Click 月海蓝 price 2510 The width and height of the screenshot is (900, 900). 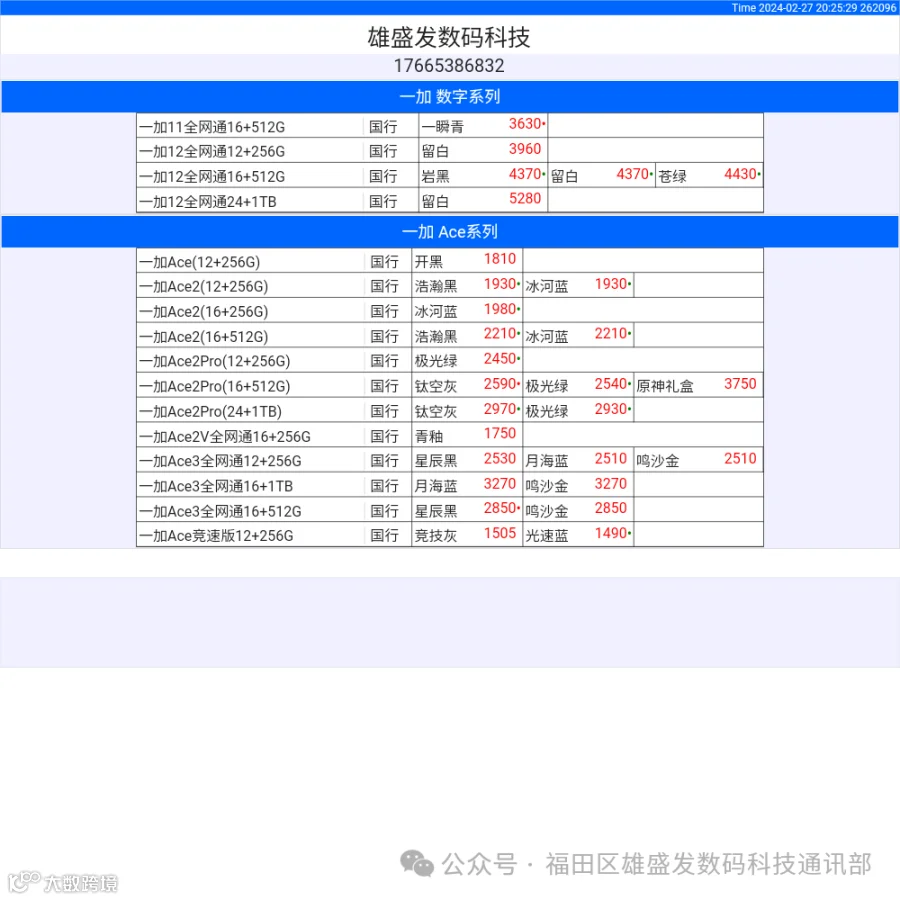[x=610, y=459]
